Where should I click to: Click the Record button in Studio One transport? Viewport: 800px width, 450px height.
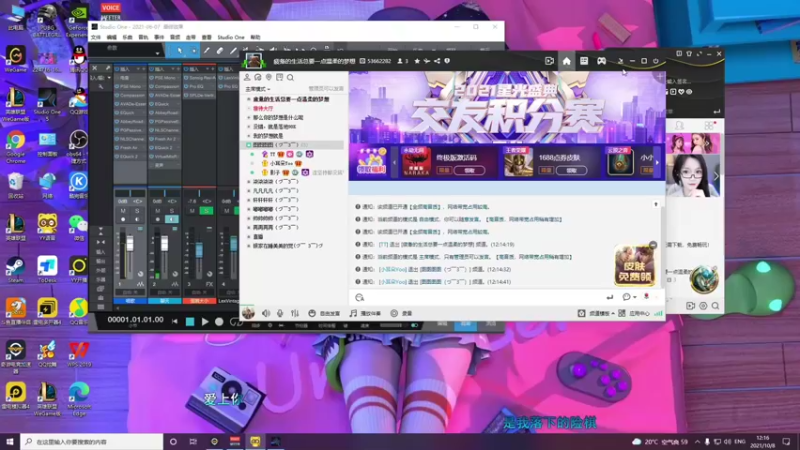(x=219, y=321)
